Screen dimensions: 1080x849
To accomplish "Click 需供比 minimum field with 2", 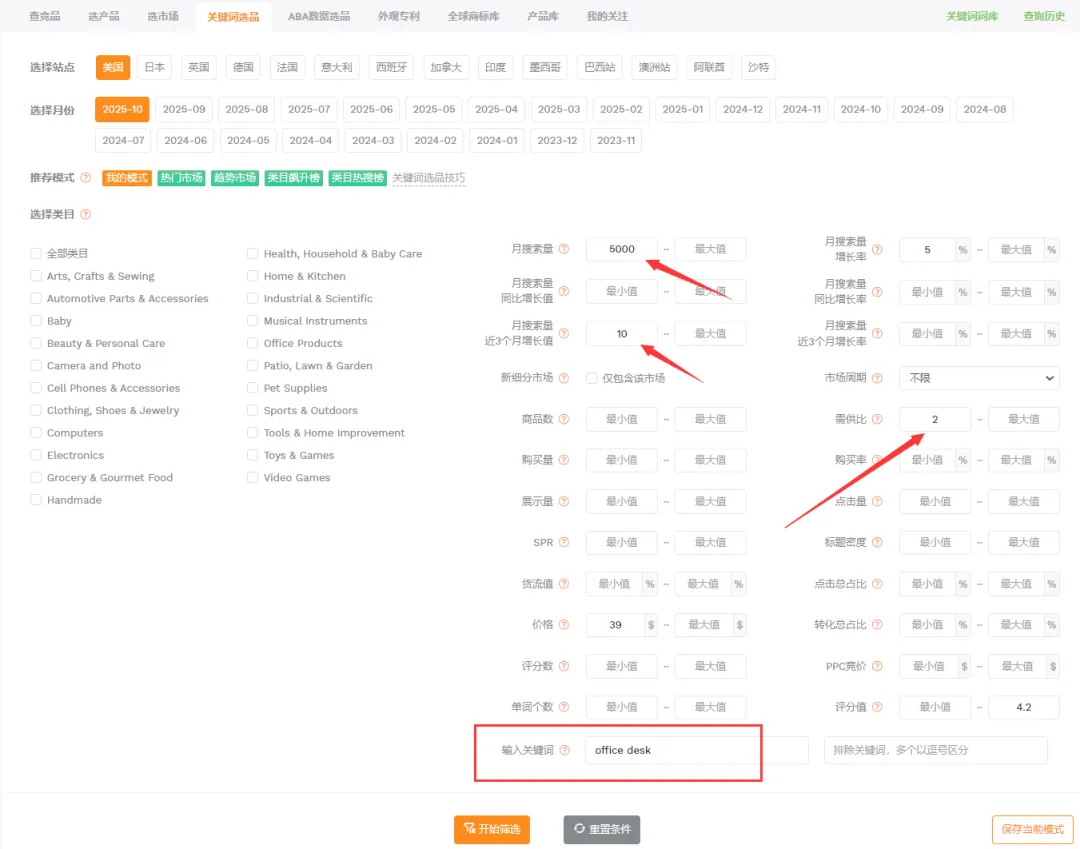I will pyautogui.click(x=935, y=419).
